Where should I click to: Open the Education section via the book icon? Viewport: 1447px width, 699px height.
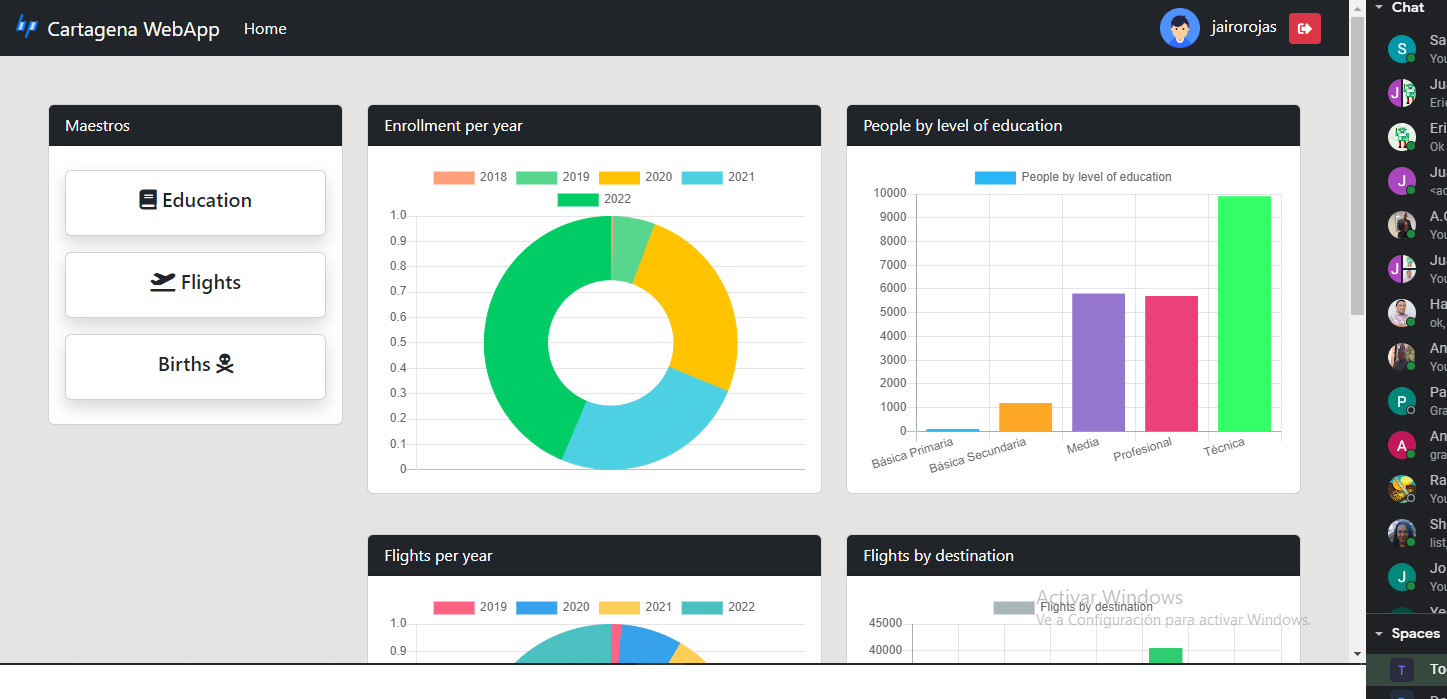coord(147,200)
